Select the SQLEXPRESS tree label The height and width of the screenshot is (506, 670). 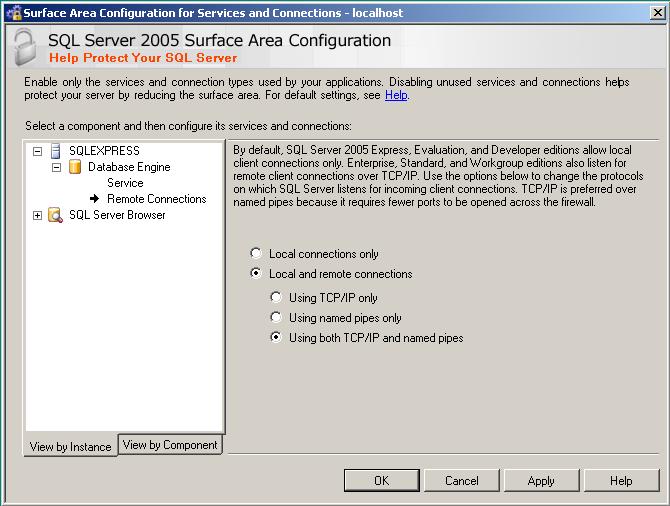pyautogui.click(x=104, y=151)
